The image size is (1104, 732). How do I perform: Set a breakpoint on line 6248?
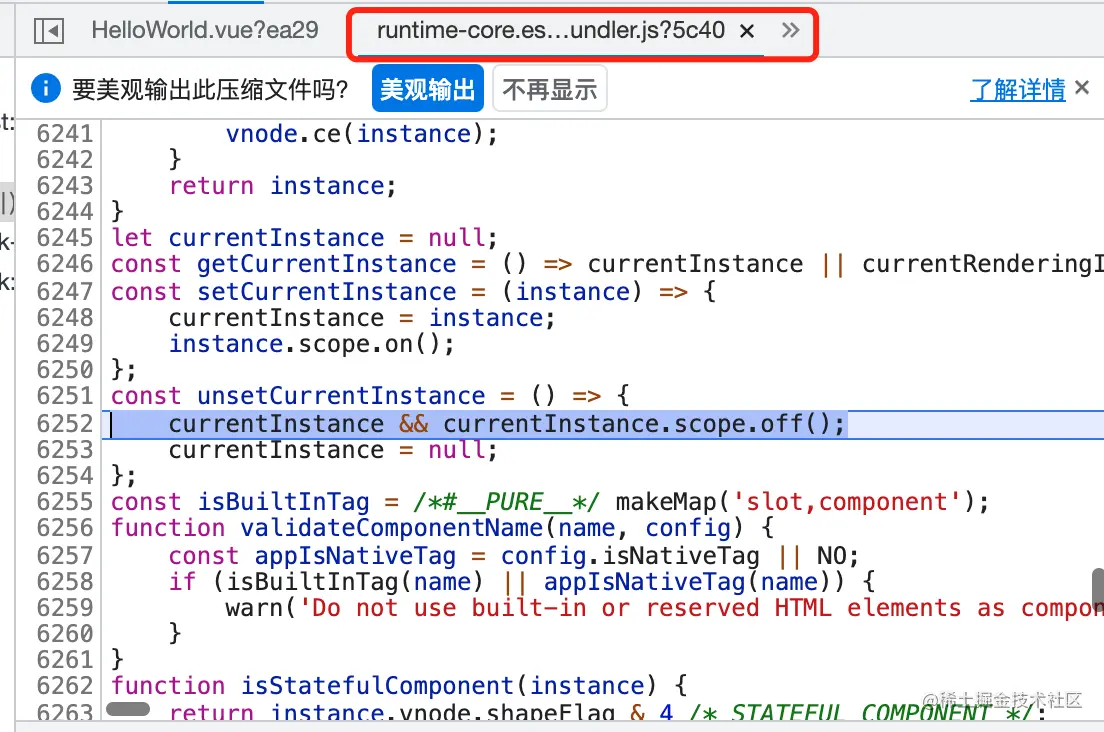coord(65,318)
